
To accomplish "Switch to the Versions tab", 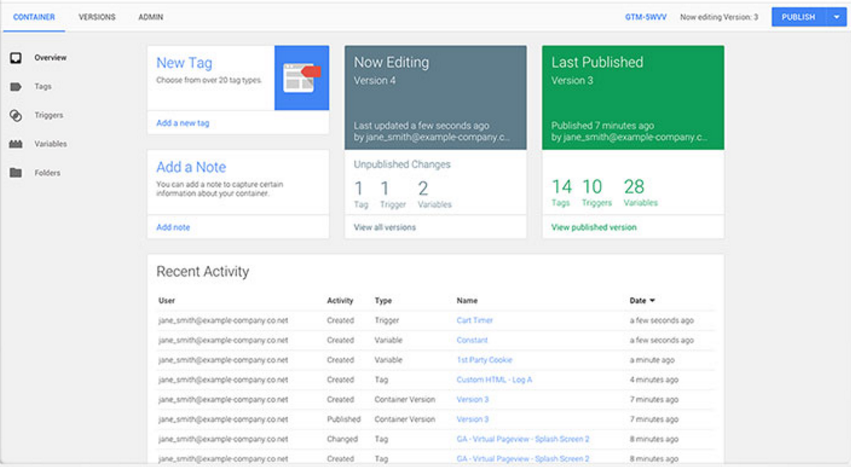I will pyautogui.click(x=97, y=17).
